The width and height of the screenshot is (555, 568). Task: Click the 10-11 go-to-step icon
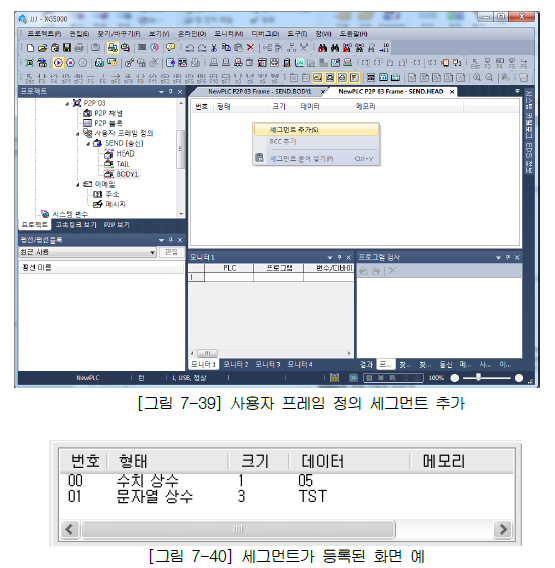(385, 48)
